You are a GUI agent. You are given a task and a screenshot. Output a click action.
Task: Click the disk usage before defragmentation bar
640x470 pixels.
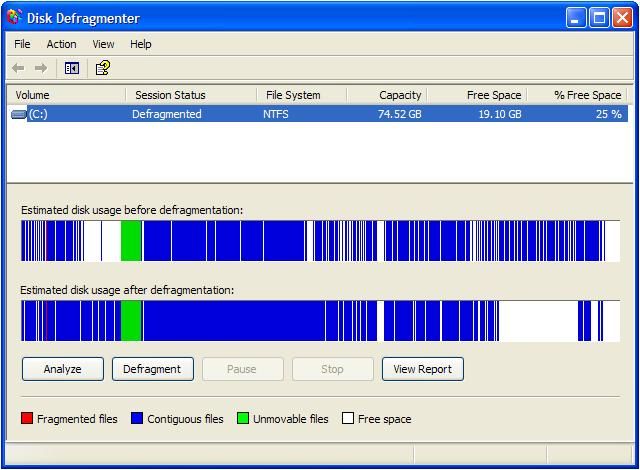pyautogui.click(x=320, y=241)
